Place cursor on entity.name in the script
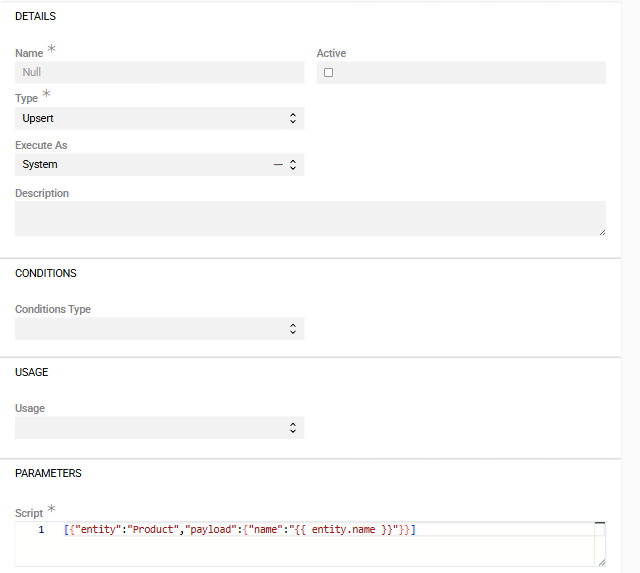The height and width of the screenshot is (573, 640). (x=344, y=529)
